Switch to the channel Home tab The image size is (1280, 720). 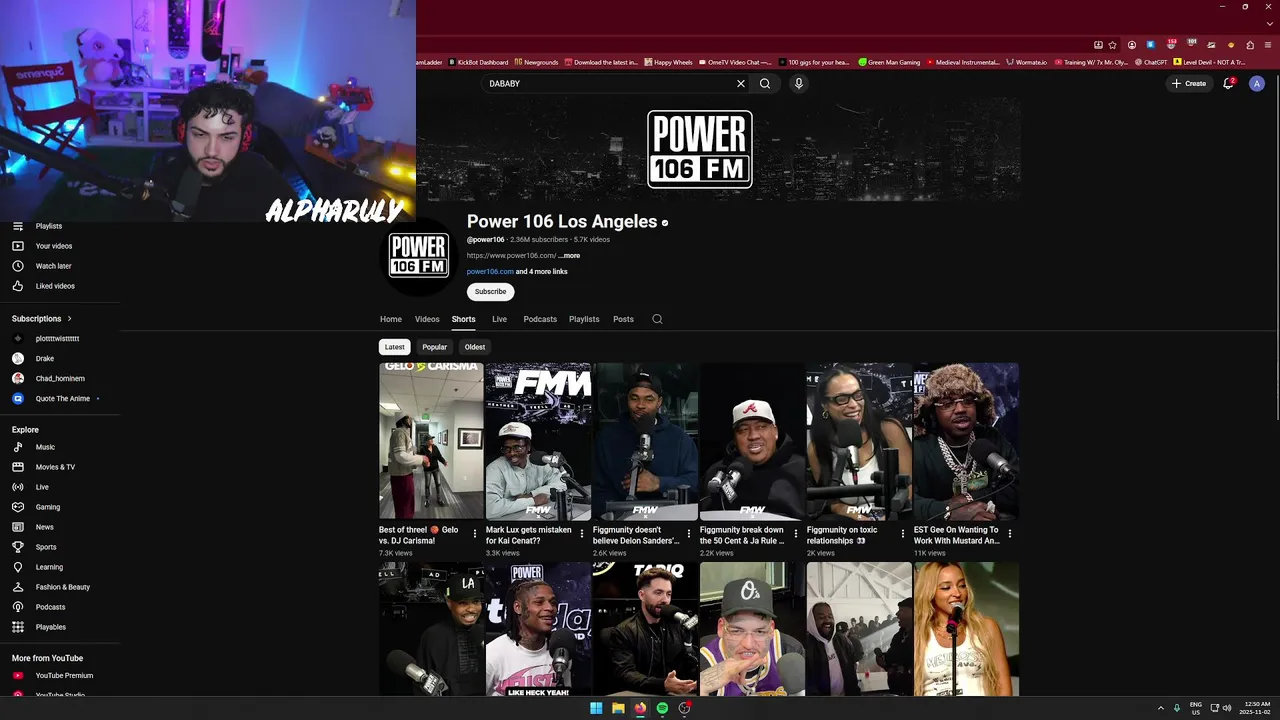391,319
